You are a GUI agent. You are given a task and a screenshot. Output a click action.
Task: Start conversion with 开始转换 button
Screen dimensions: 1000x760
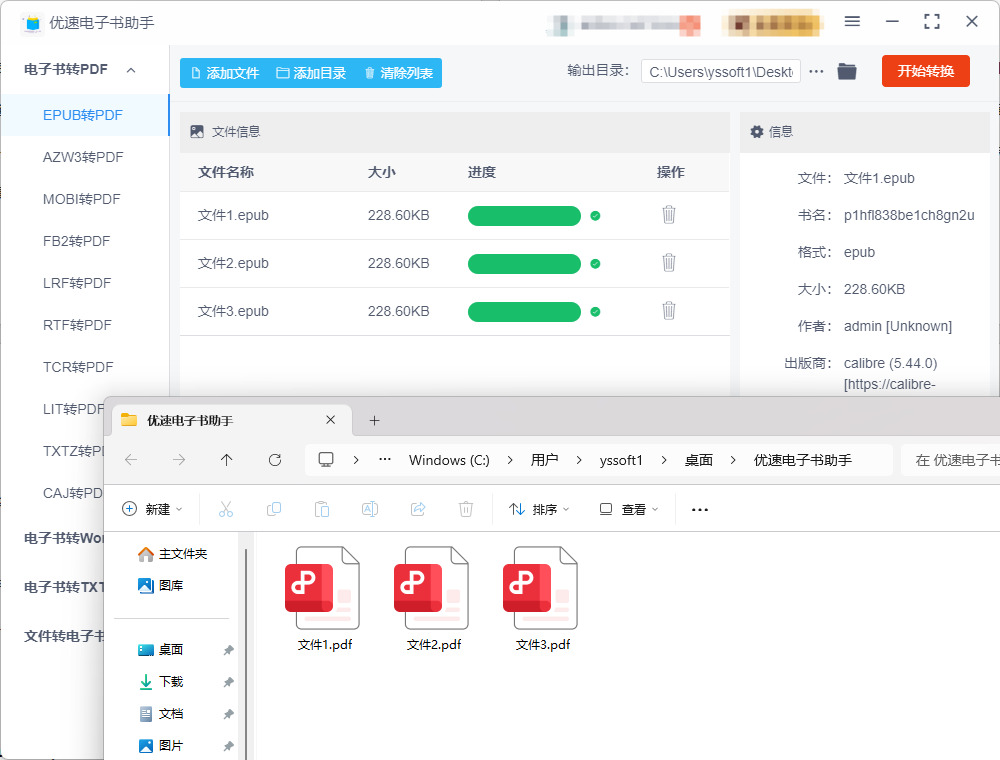(x=925, y=71)
